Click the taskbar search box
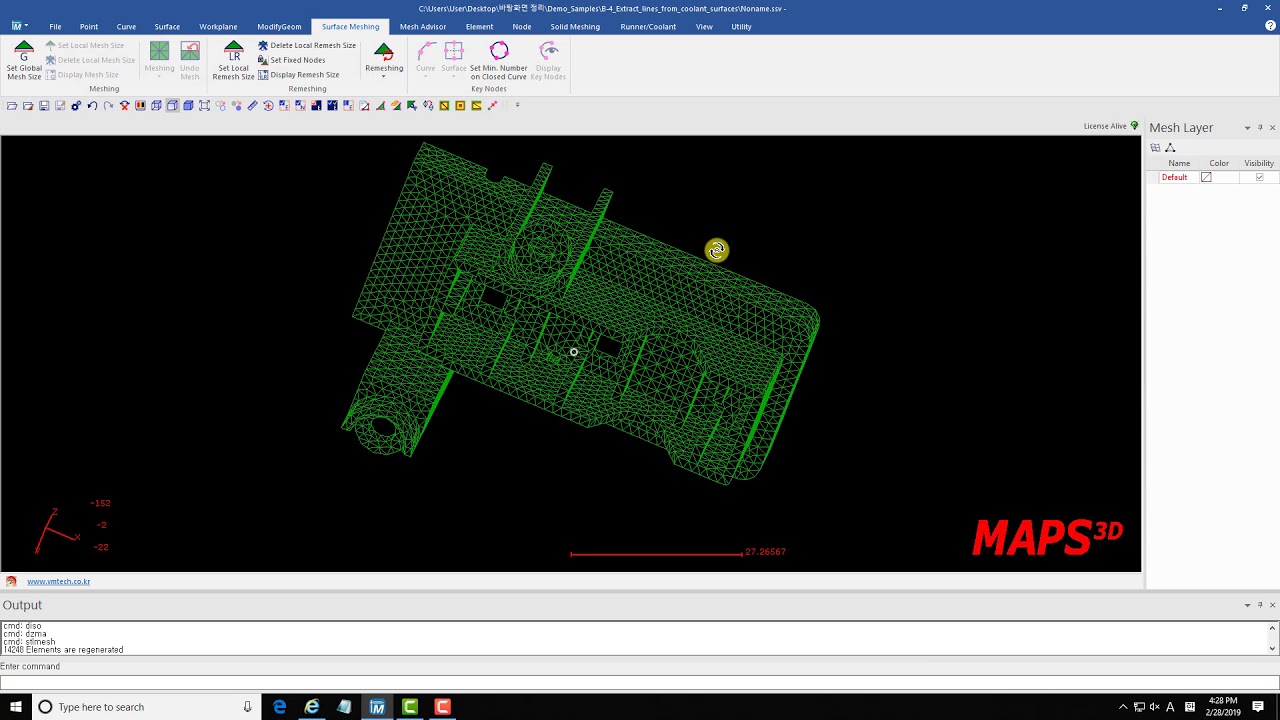Image resolution: width=1280 pixels, height=720 pixels. [146, 707]
